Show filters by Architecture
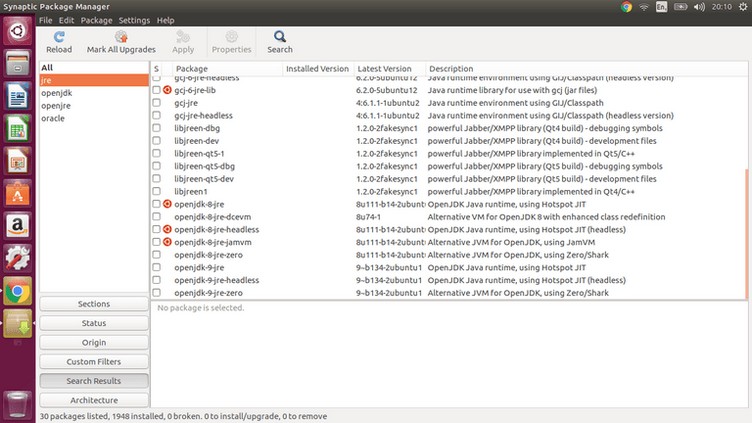752x423 pixels. 94,400
